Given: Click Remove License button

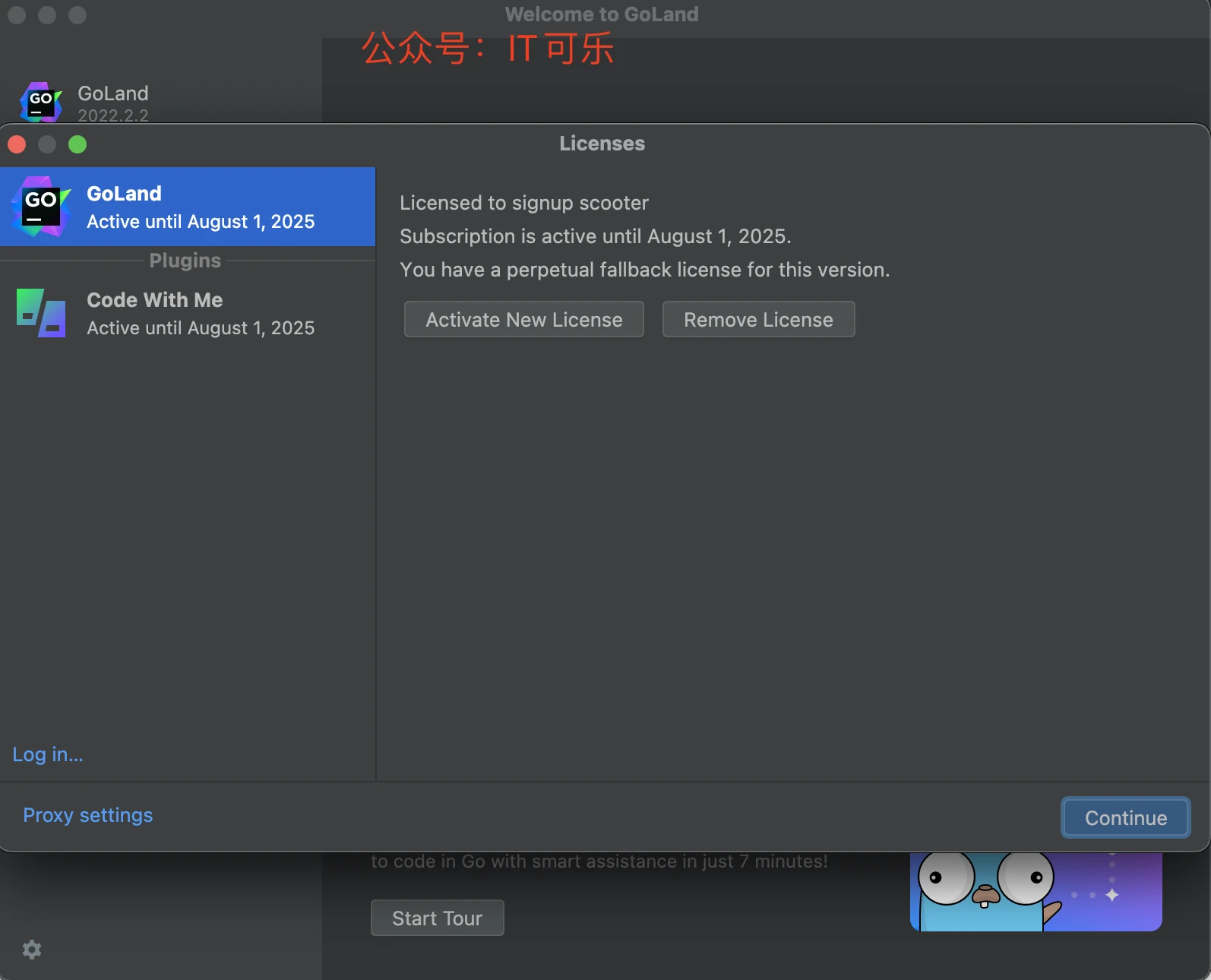Looking at the screenshot, I should pyautogui.click(x=758, y=319).
